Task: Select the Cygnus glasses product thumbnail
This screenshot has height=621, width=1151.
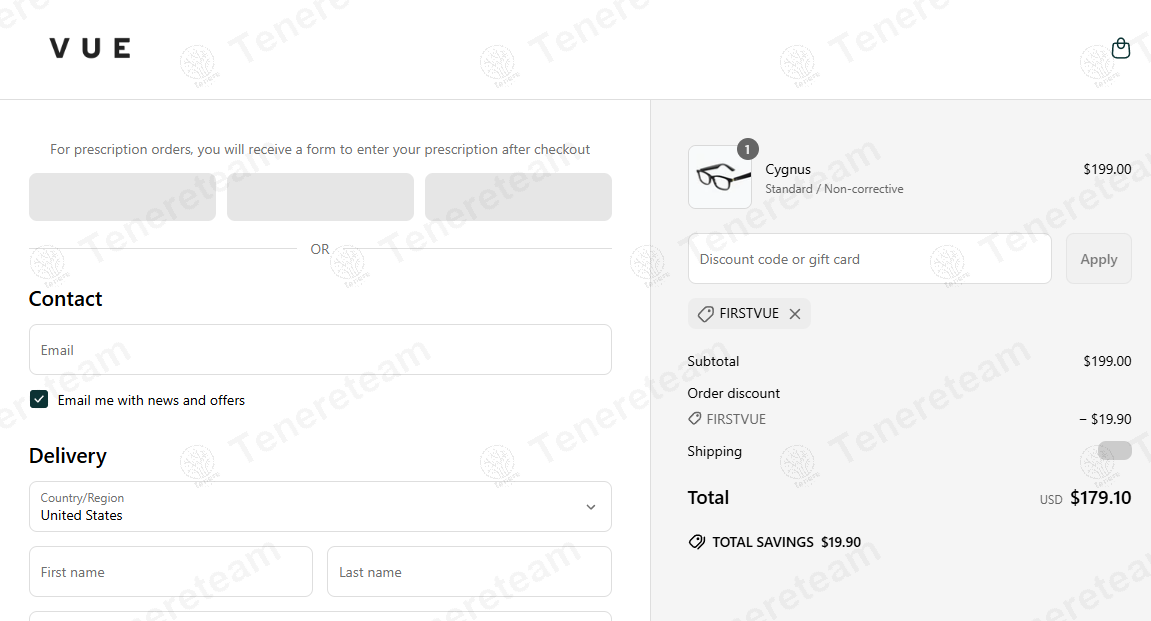Action: (719, 178)
